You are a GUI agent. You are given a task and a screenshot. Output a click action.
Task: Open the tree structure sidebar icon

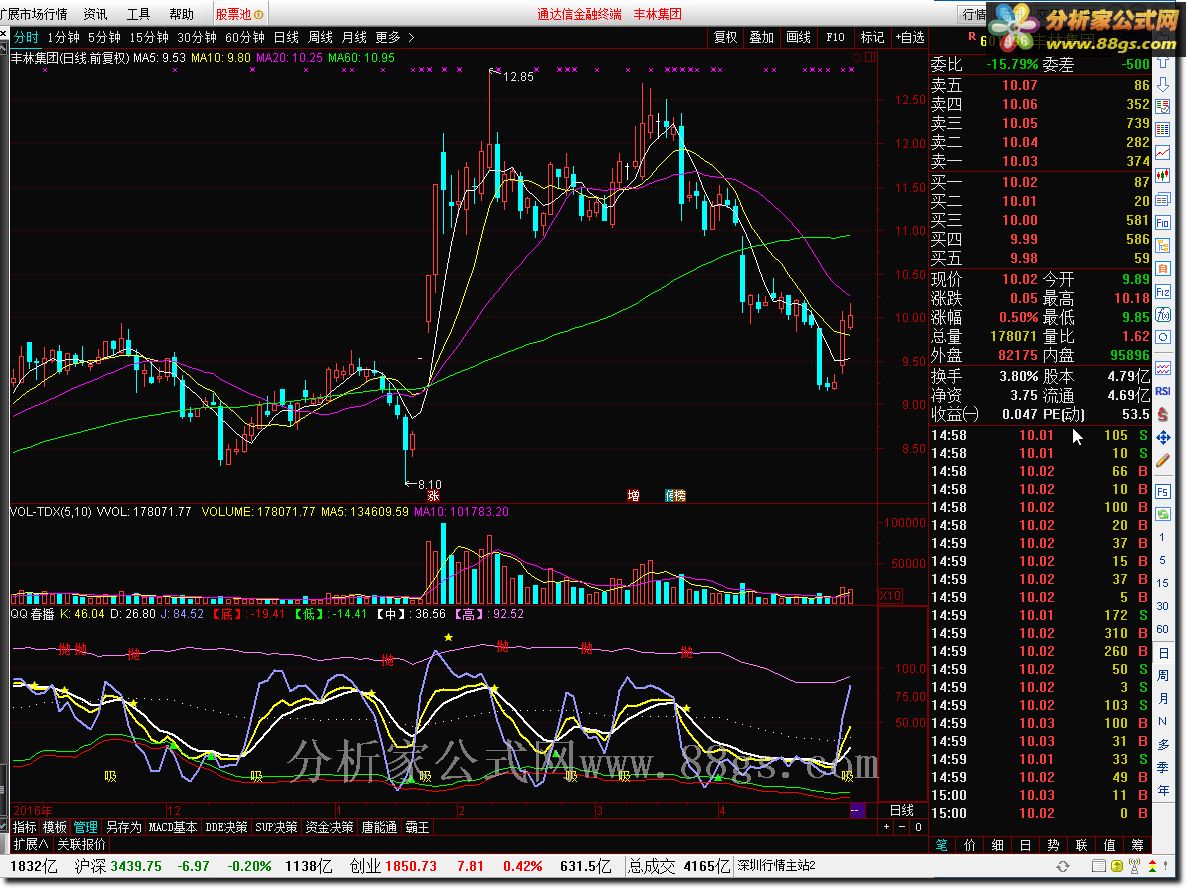coord(1162,246)
